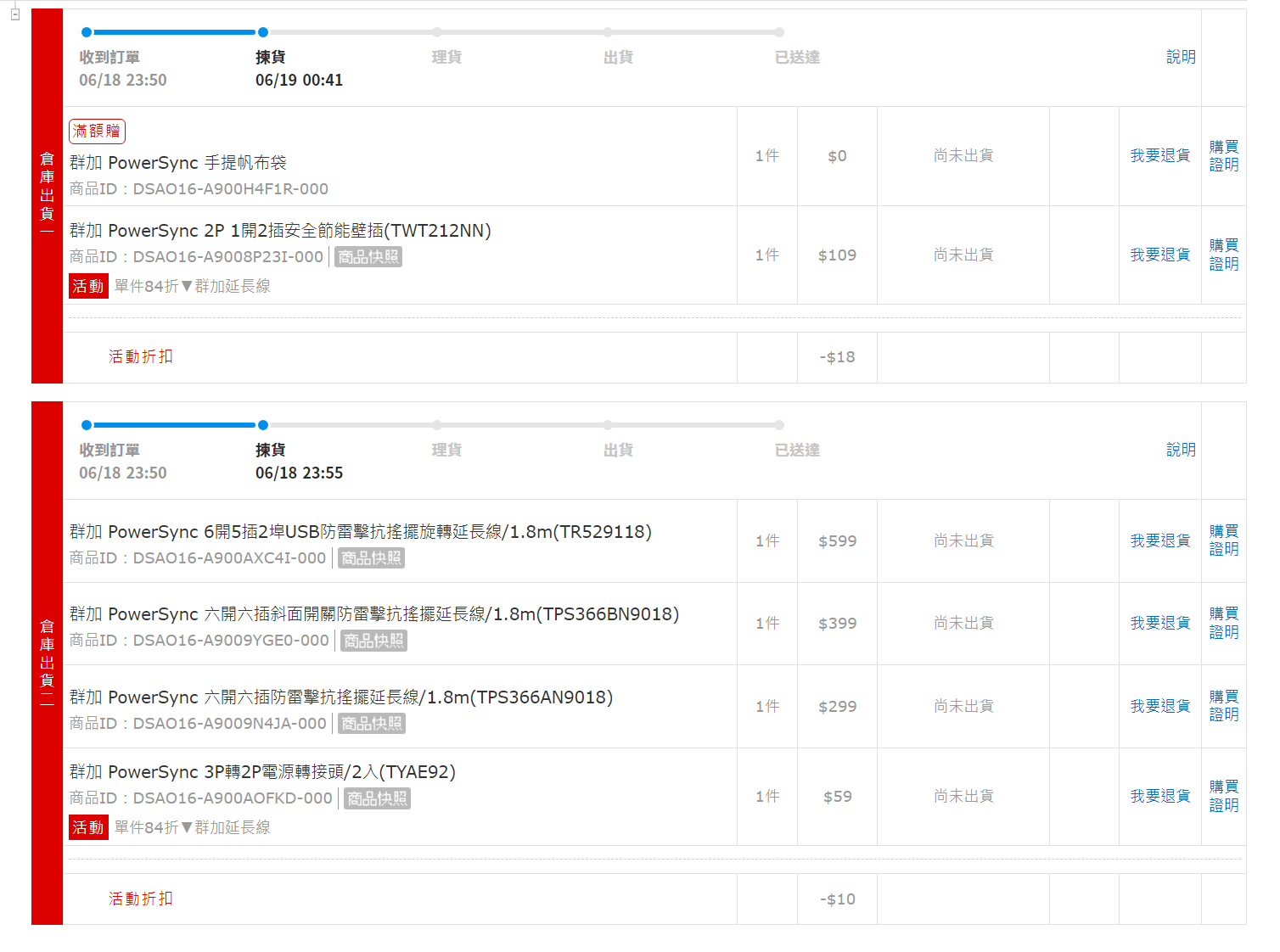The image size is (1280, 952).
Task: Open 說明 link in first shipment
Action: tap(1180, 57)
